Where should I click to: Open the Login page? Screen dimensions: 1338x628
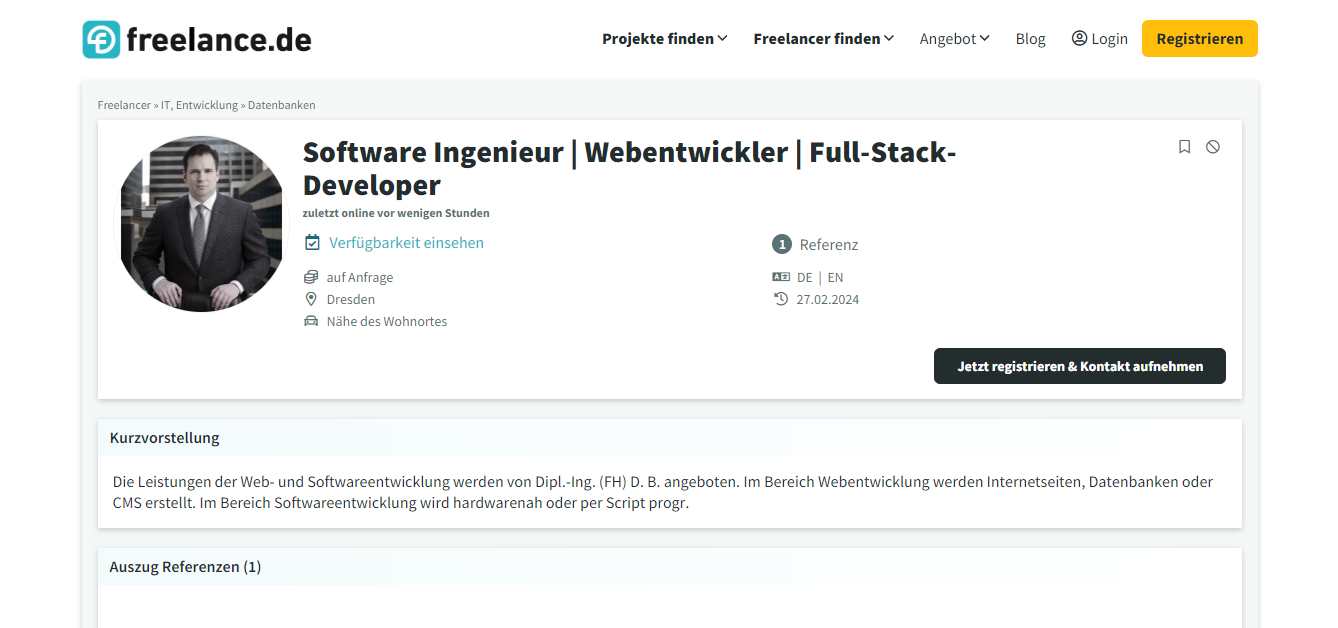1099,39
